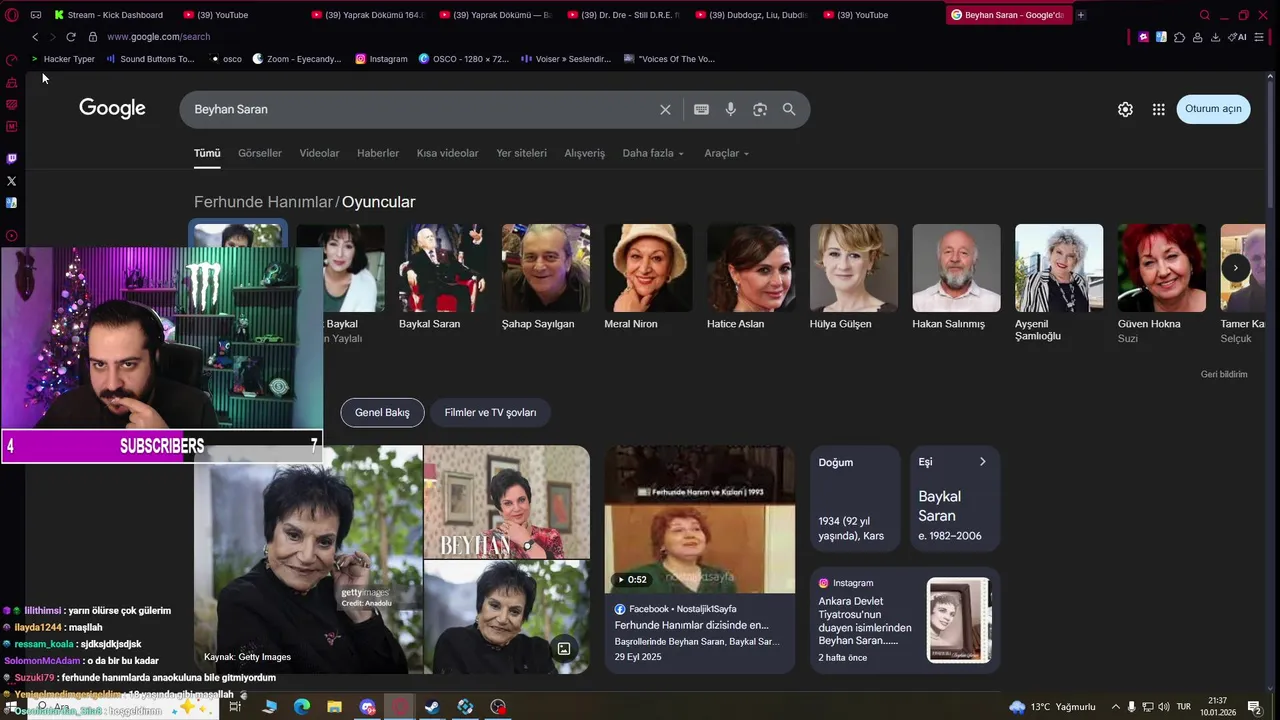Start Google voice search microphone
Screen dimensions: 1280x720
(731, 109)
